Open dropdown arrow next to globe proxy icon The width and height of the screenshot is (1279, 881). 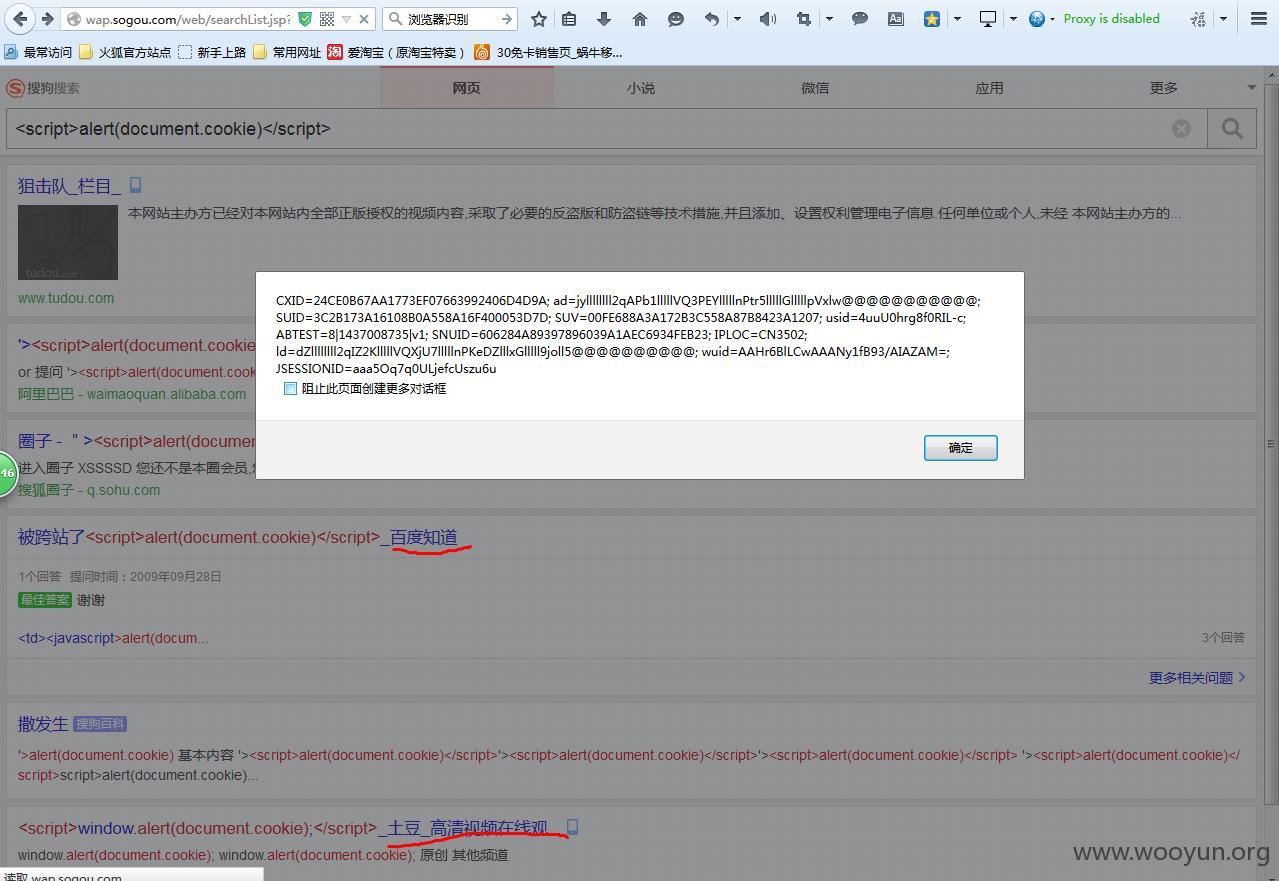pos(1052,18)
